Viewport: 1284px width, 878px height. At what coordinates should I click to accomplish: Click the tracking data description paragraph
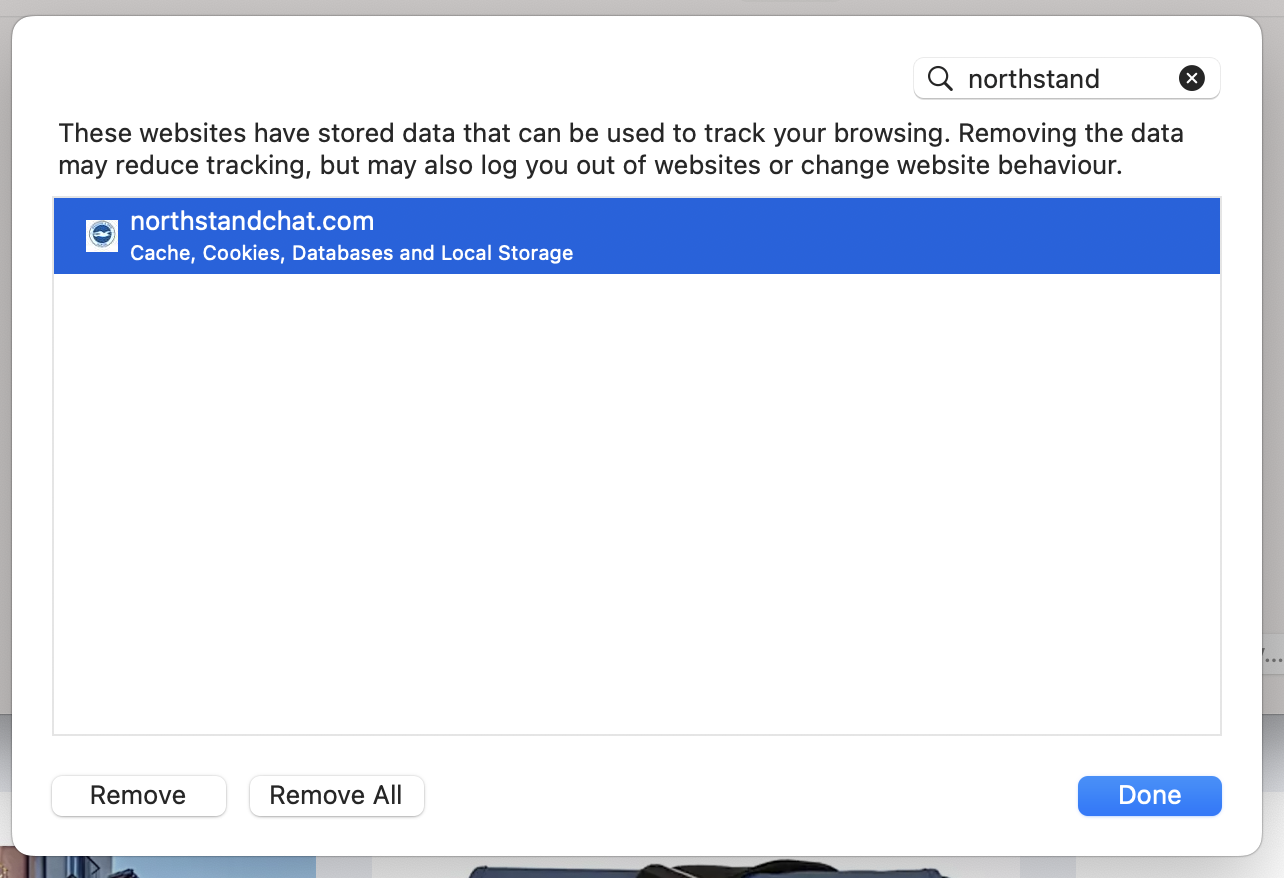pos(620,149)
